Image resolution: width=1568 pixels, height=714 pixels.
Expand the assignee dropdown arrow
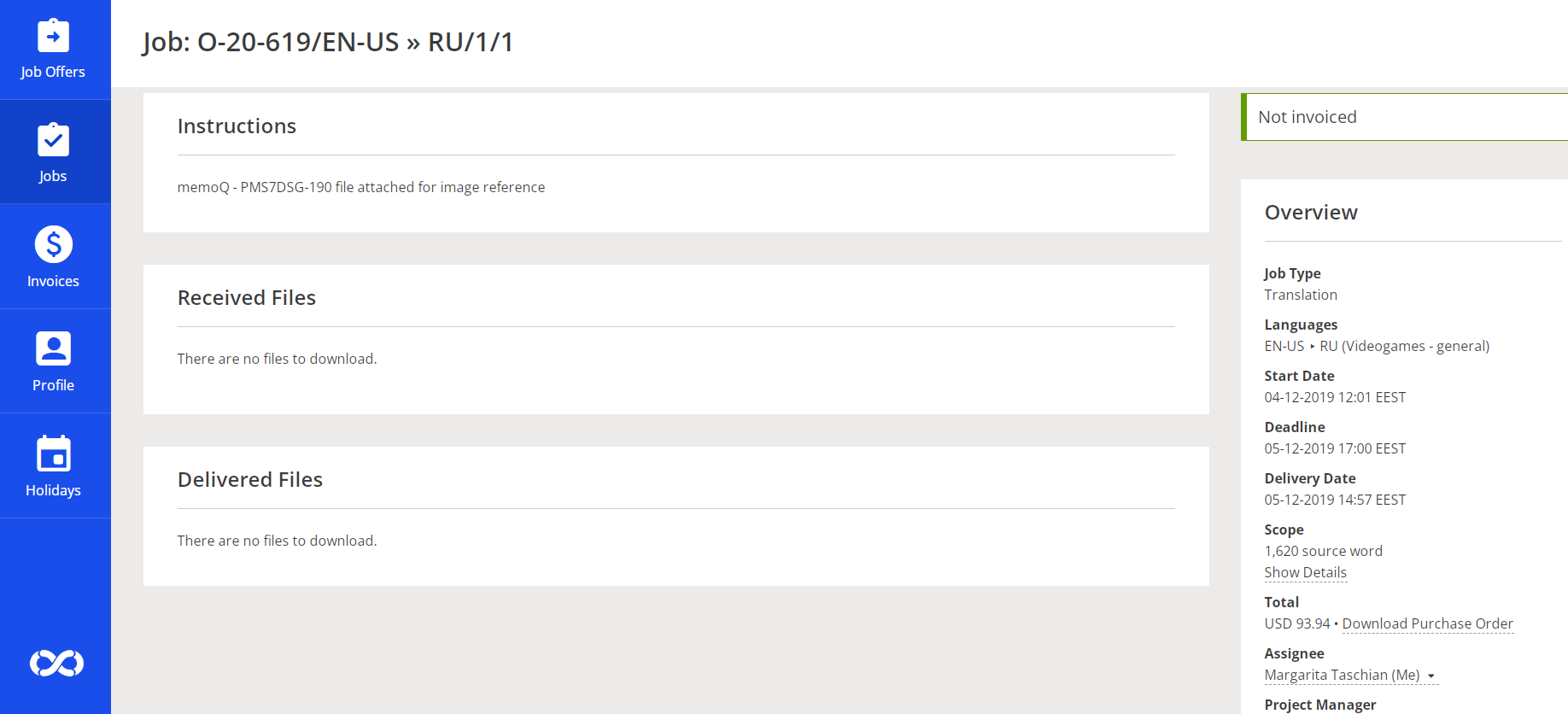click(1431, 676)
